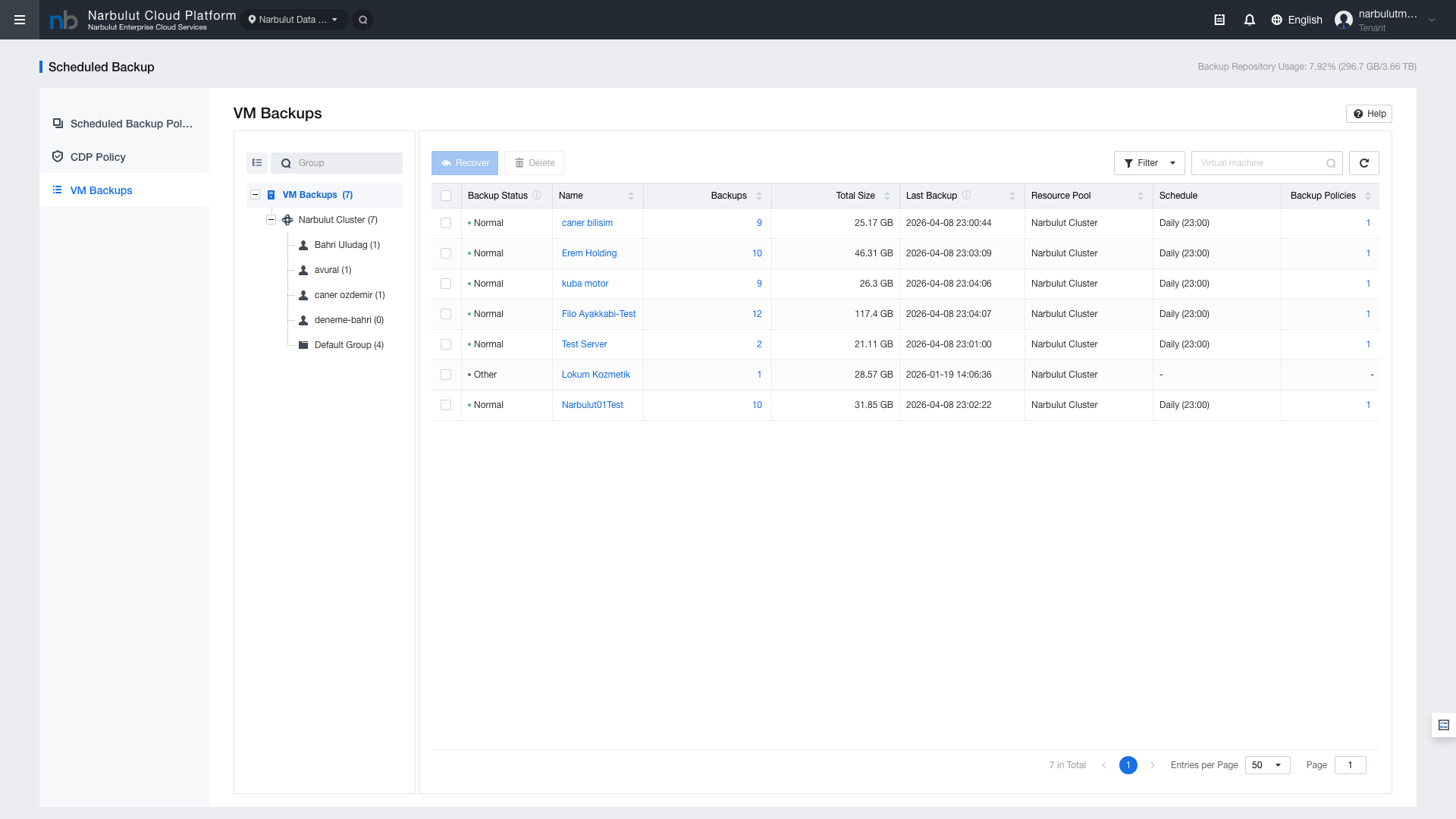Click the Recover button
The width and height of the screenshot is (1456, 819).
click(465, 163)
